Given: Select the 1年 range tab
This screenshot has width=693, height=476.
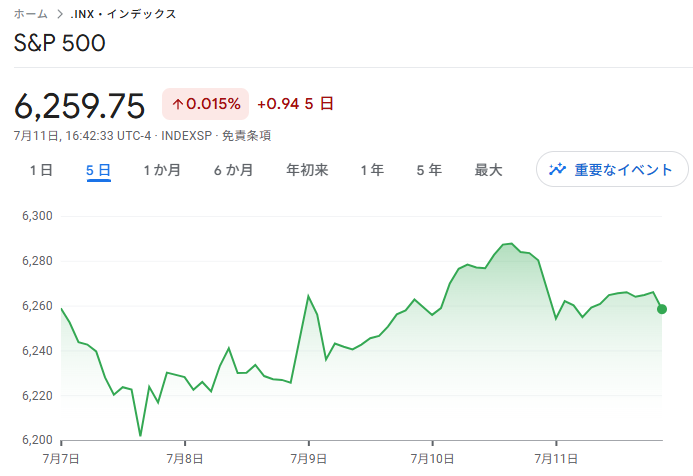Looking at the screenshot, I should tap(372, 170).
